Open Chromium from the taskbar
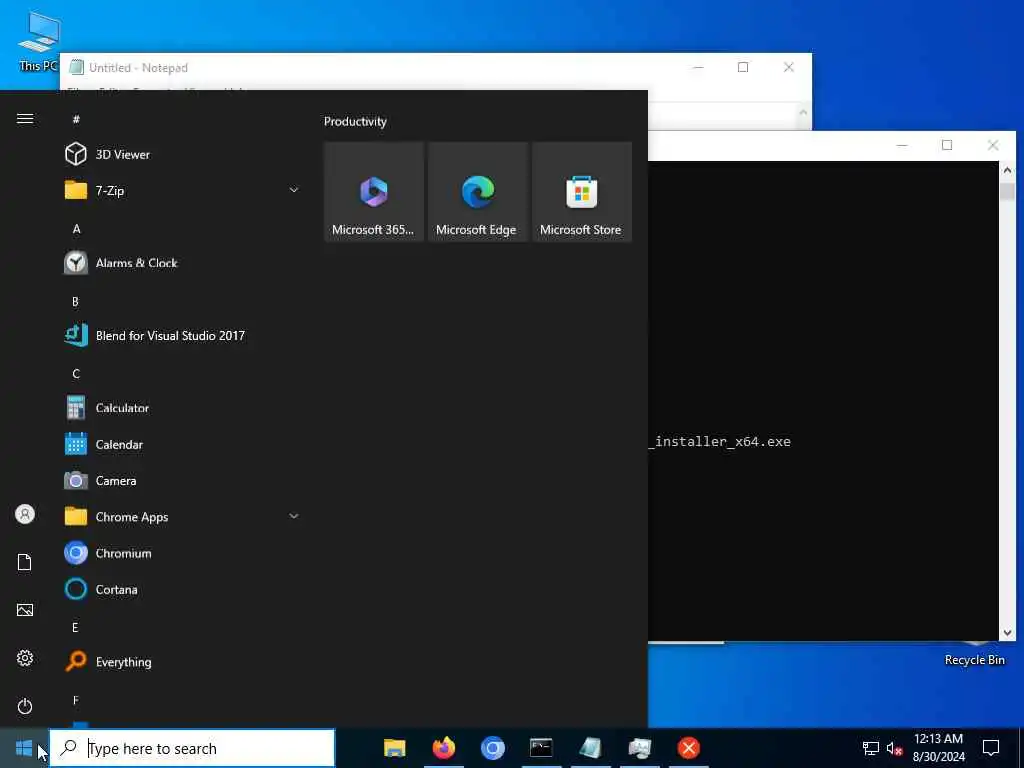 493,748
